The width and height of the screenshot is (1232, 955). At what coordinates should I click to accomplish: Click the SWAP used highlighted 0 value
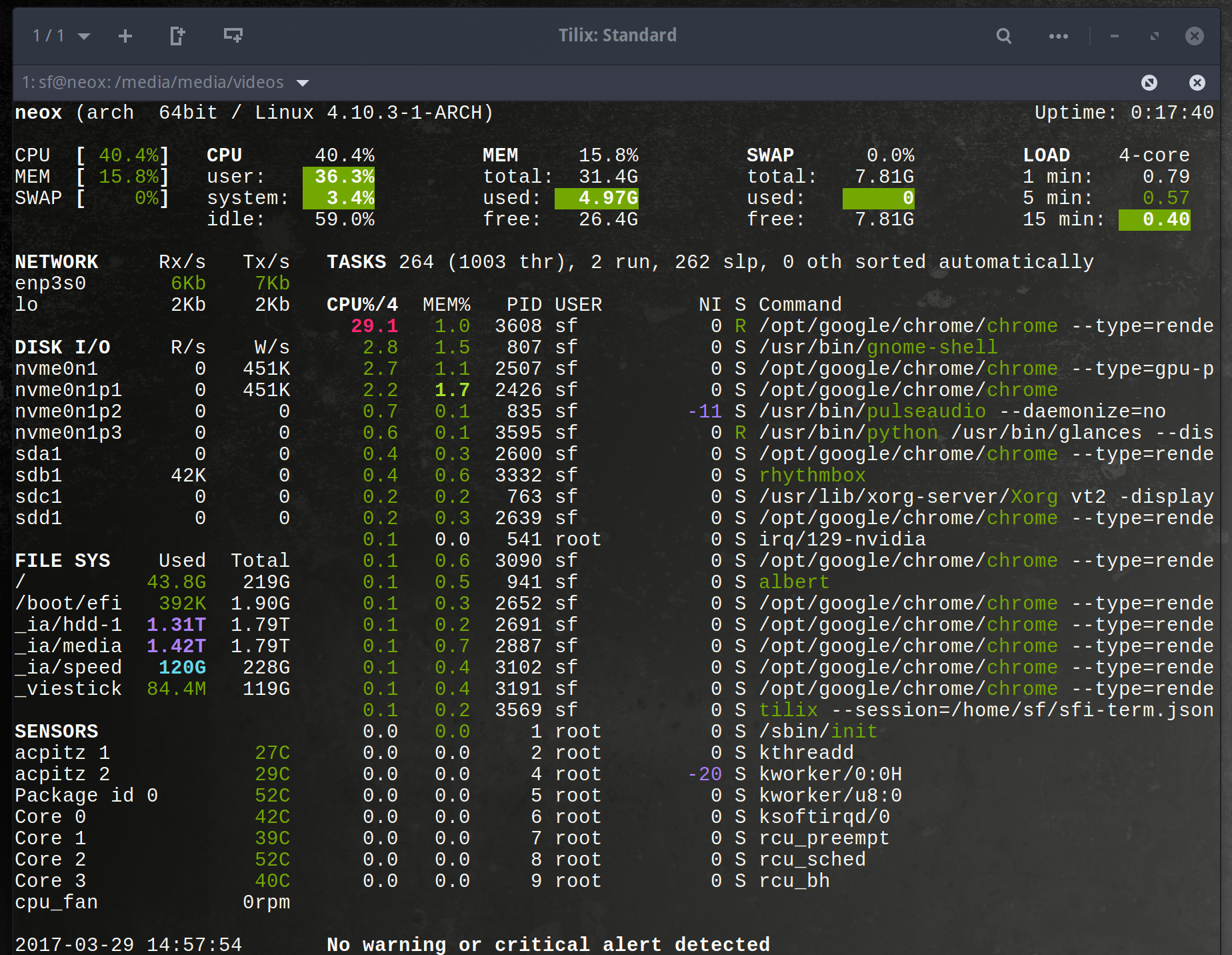pyautogui.click(x=879, y=198)
